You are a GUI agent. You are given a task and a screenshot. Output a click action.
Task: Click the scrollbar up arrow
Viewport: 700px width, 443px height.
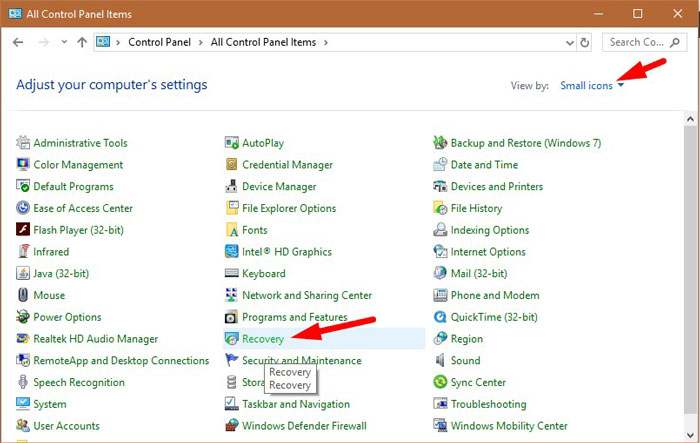[690, 119]
